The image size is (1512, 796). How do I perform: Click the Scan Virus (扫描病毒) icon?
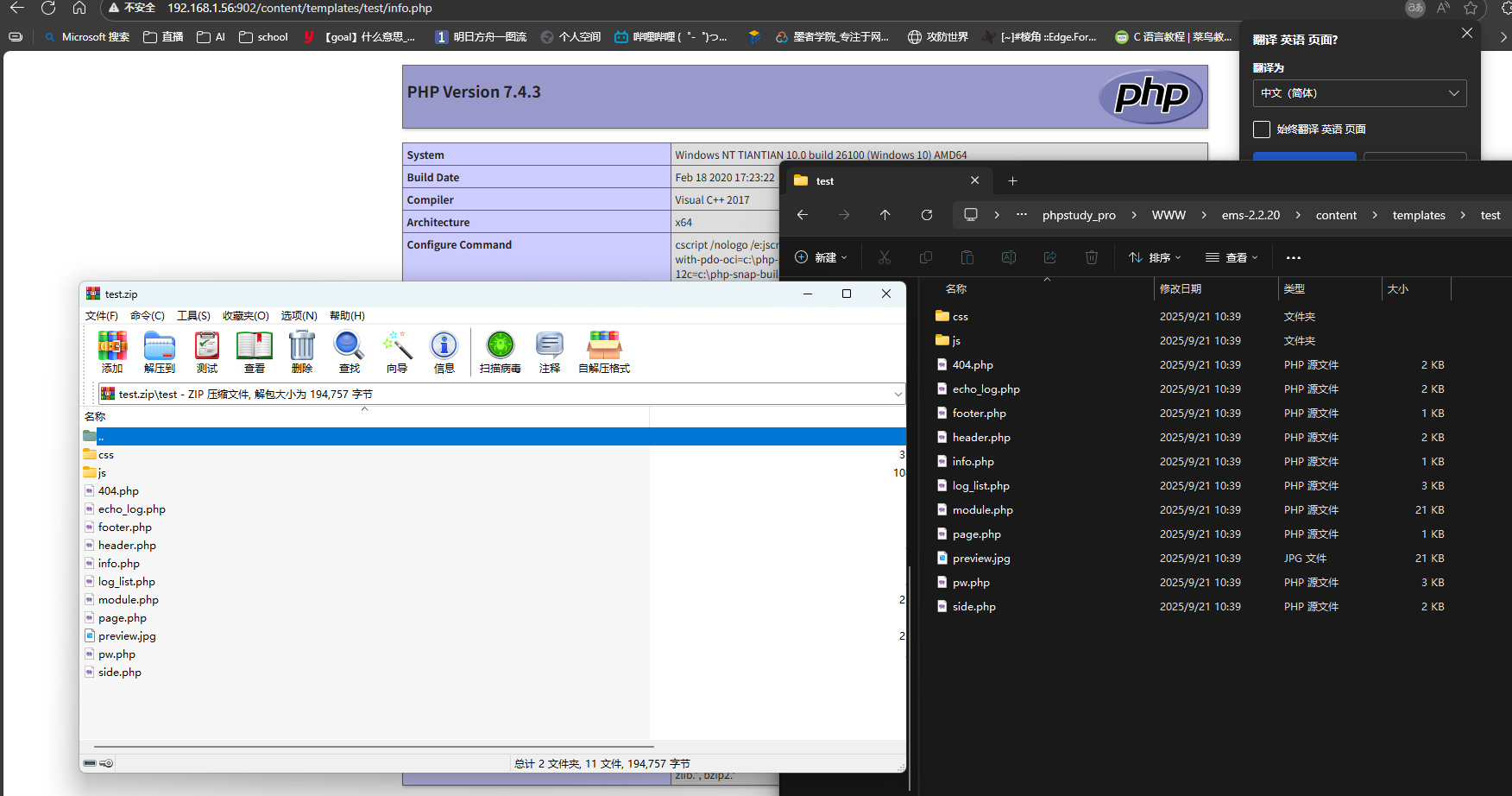(500, 351)
